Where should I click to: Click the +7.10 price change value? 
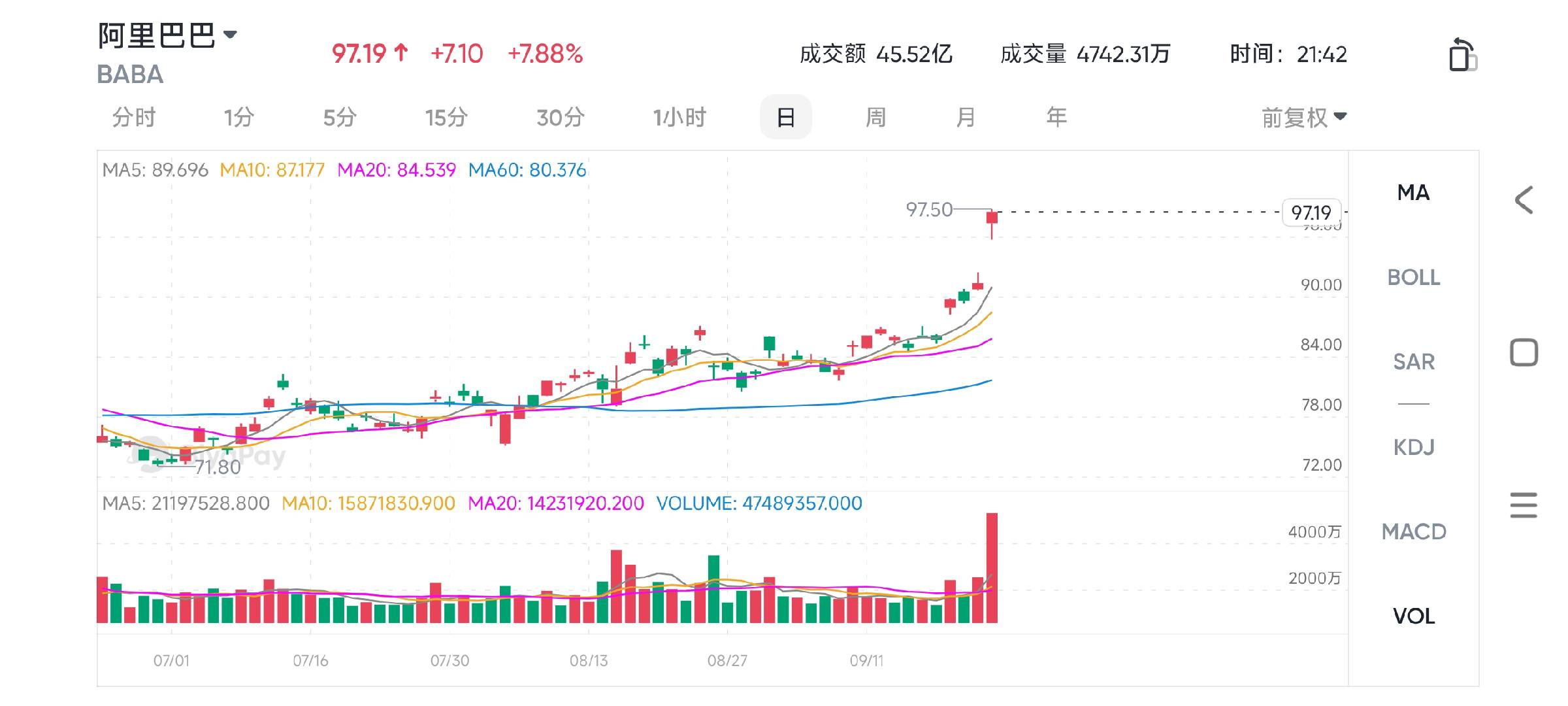[x=457, y=54]
